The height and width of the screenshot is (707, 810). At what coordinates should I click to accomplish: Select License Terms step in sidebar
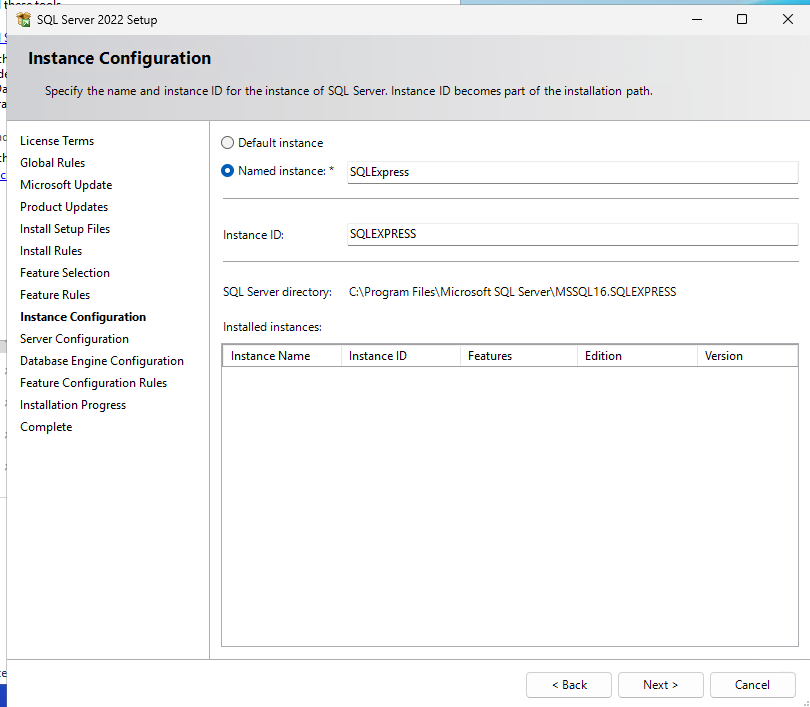click(57, 141)
